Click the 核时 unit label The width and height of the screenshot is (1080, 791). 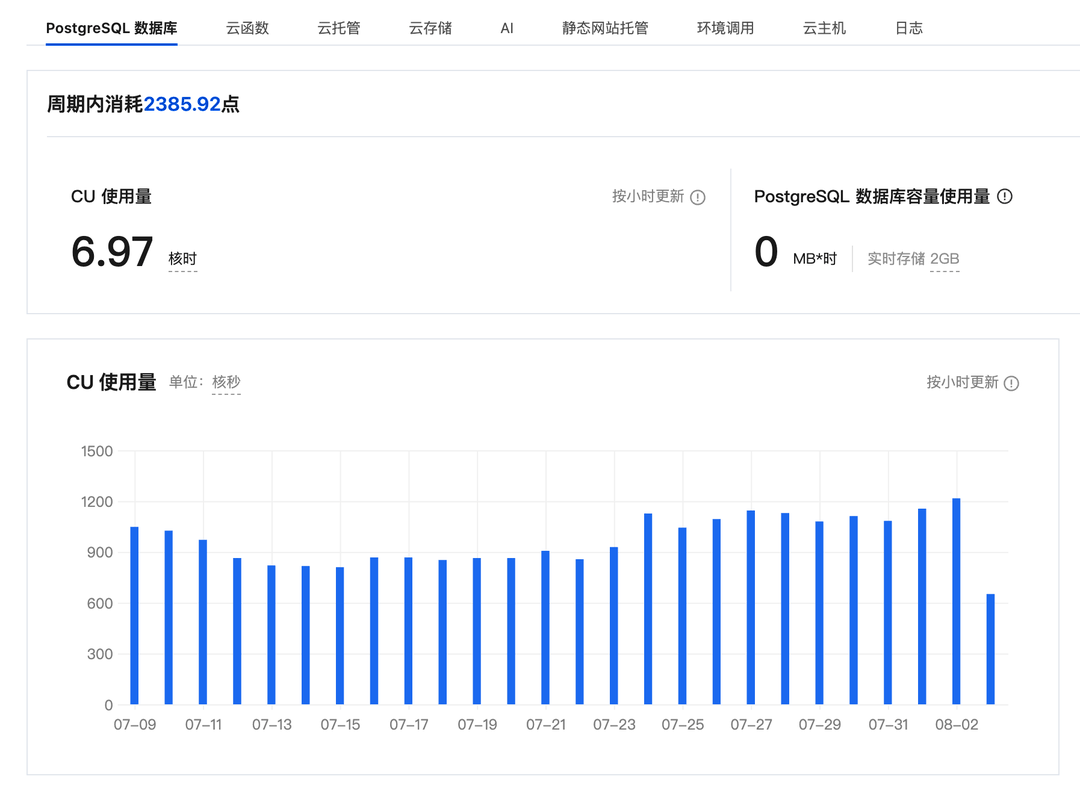click(x=183, y=259)
